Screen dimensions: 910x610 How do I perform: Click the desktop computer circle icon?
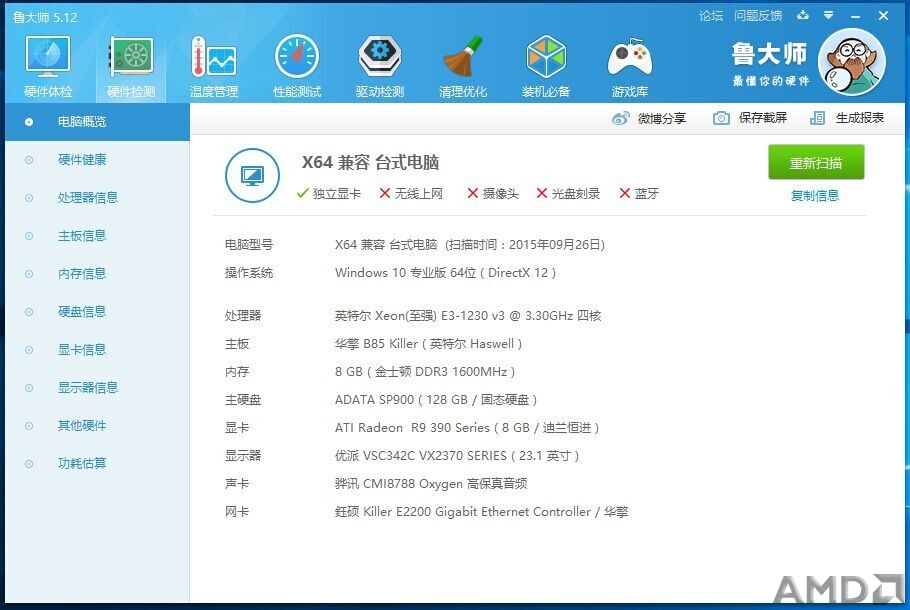point(252,175)
